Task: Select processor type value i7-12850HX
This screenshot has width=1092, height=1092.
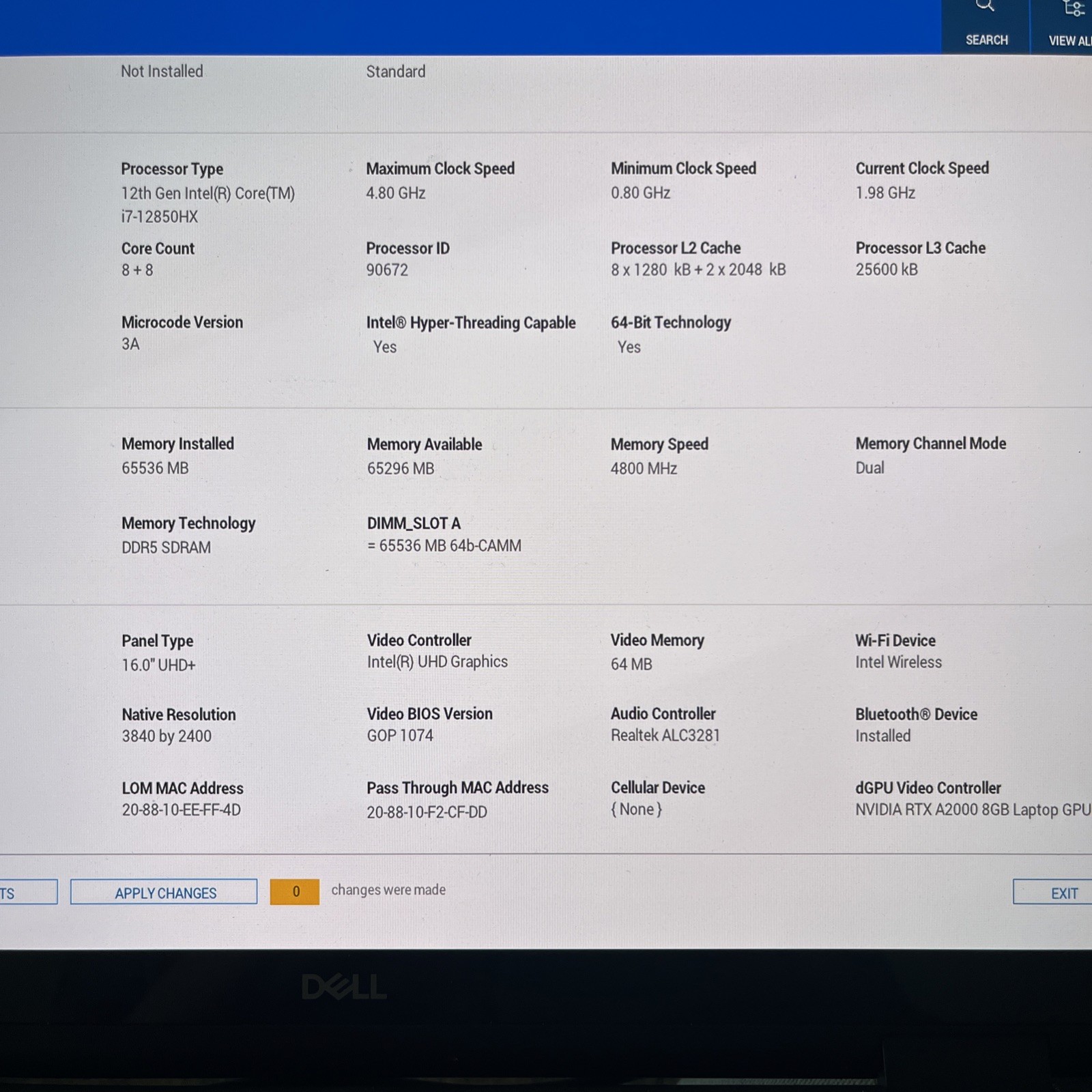Action: (x=160, y=217)
